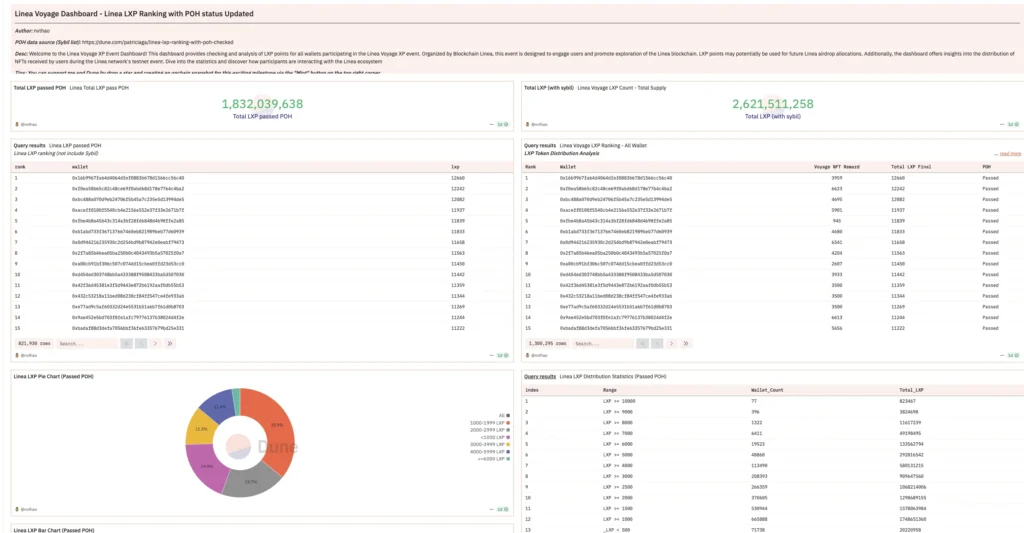Click 'Linea LXP Bar Chart (Passed POH)' title
This screenshot has height=533, width=1024.
[x=54, y=530]
